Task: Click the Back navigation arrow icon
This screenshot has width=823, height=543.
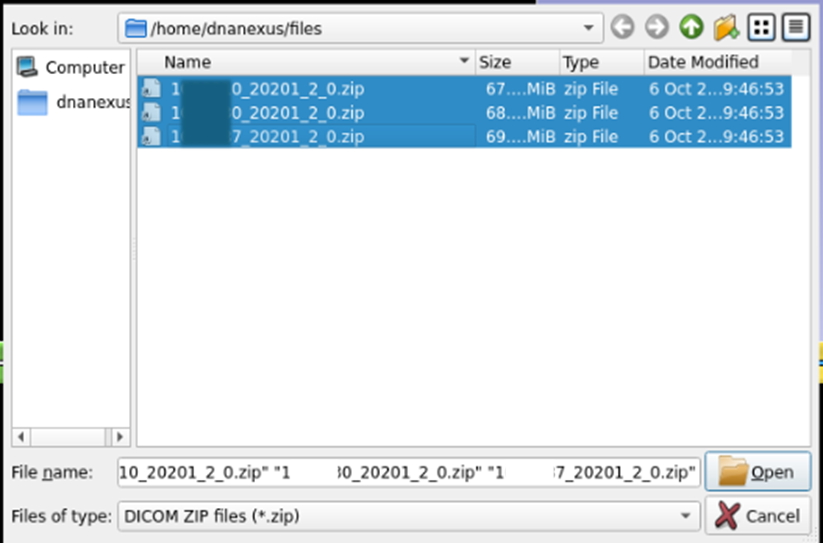Action: point(622,28)
